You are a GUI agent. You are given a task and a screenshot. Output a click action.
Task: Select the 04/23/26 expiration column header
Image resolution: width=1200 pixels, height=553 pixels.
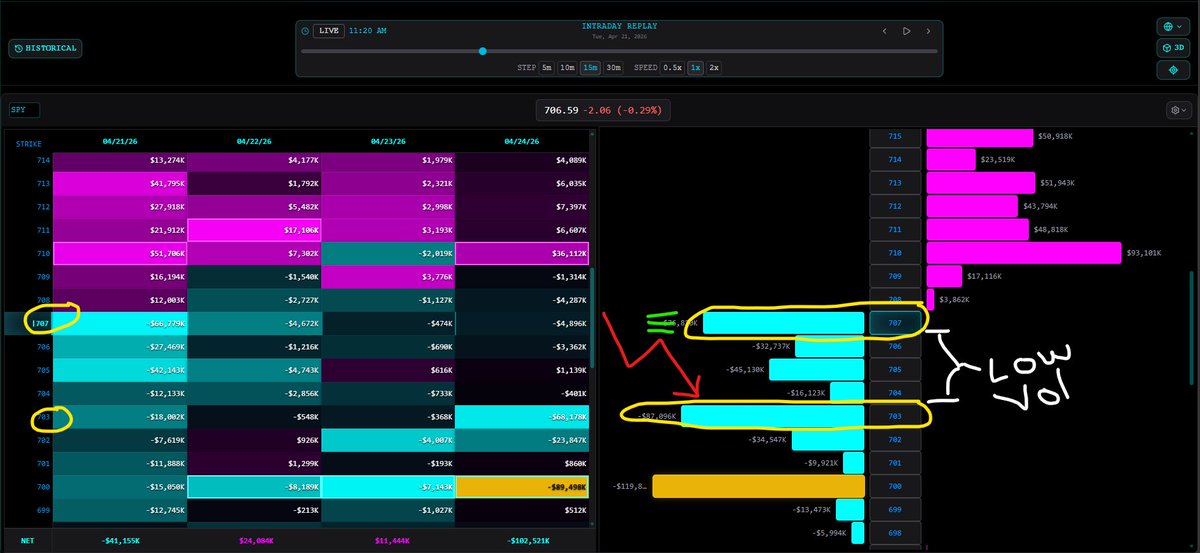(x=387, y=141)
